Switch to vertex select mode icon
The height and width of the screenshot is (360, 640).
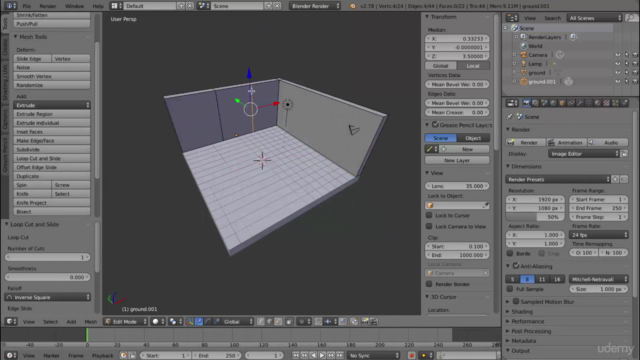(x=260, y=322)
